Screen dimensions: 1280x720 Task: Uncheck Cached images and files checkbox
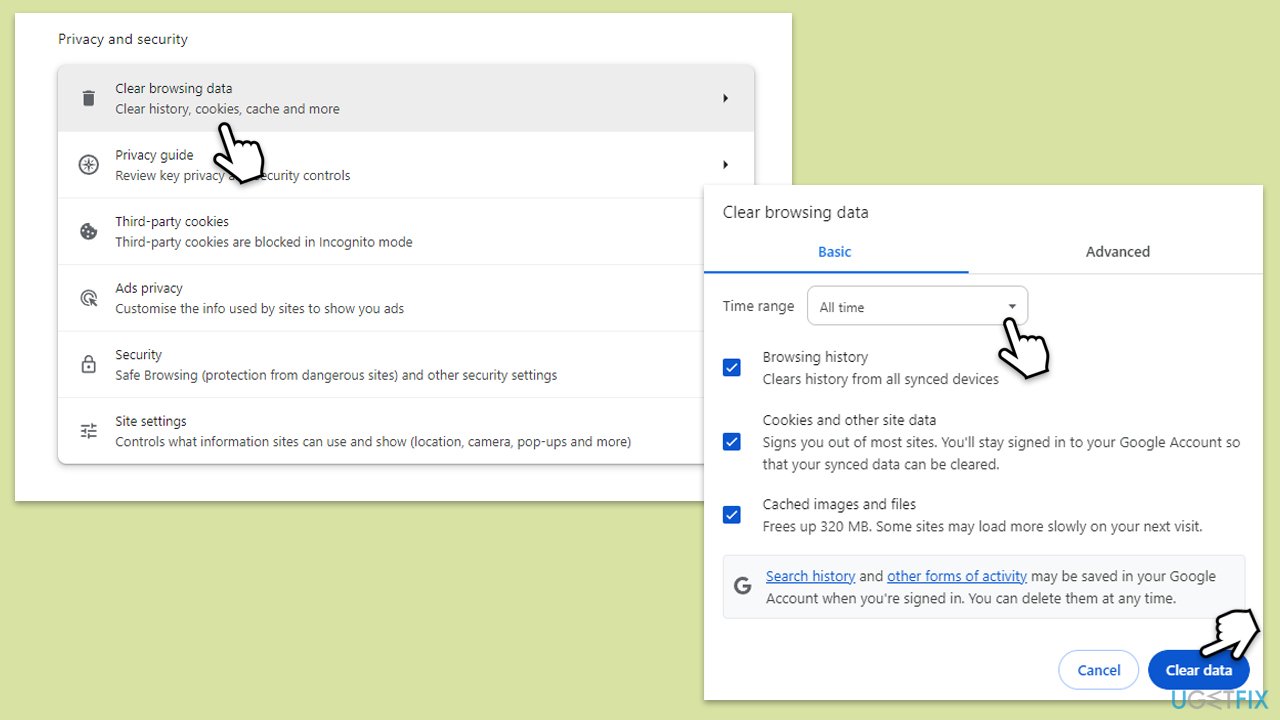732,515
